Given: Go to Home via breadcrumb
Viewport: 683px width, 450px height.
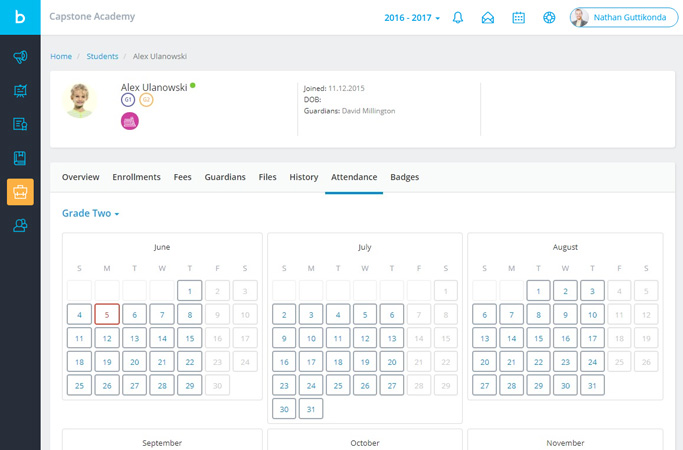Looking at the screenshot, I should coord(61,57).
